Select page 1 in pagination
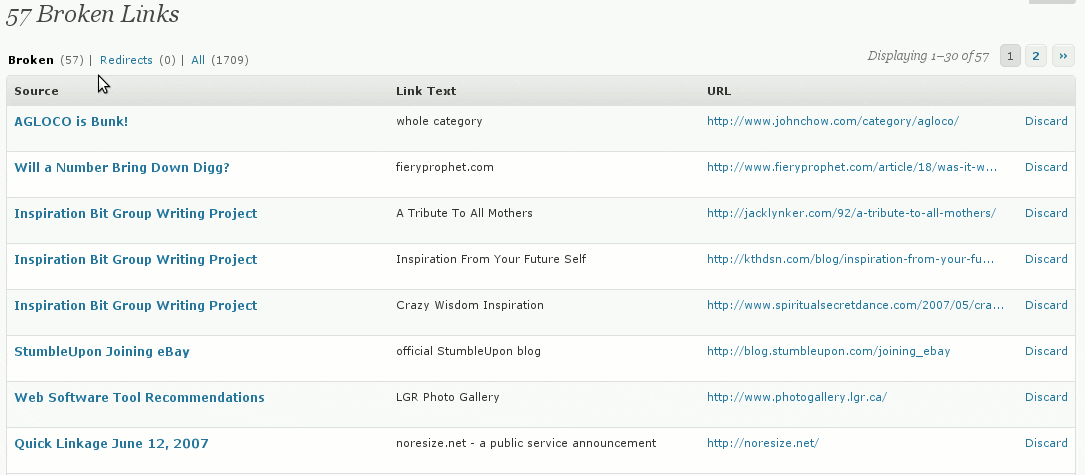The image size is (1085, 475). click(1011, 57)
